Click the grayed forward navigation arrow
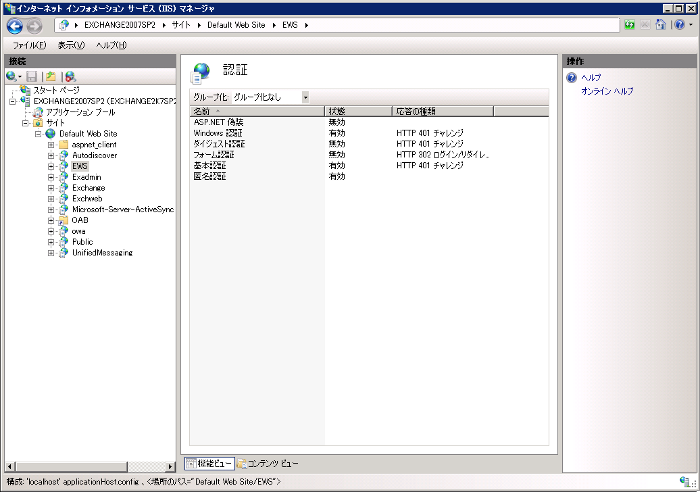 (x=34, y=26)
